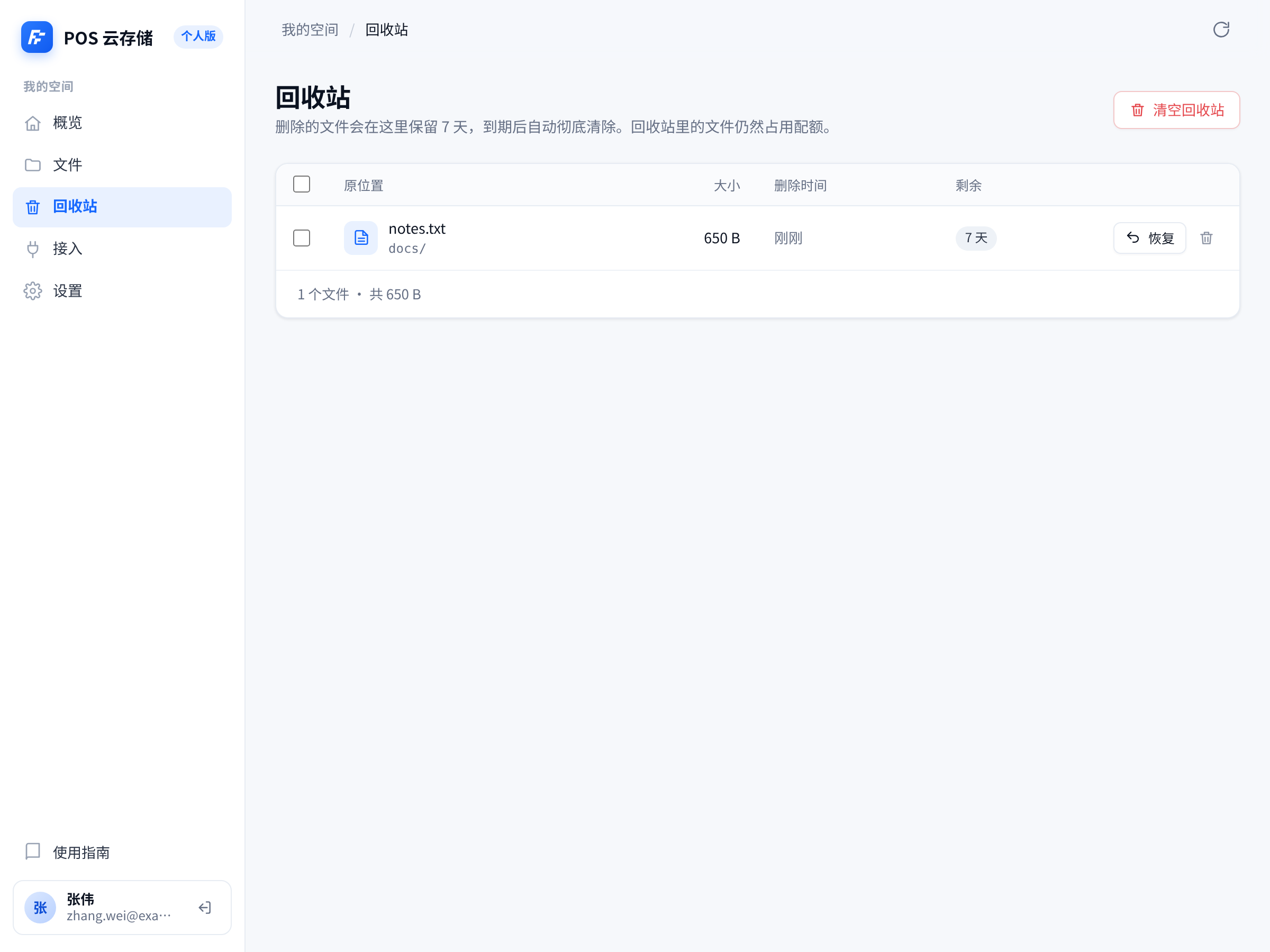
Task: Tick the select-all checkbox in table header
Action: pos(302,184)
